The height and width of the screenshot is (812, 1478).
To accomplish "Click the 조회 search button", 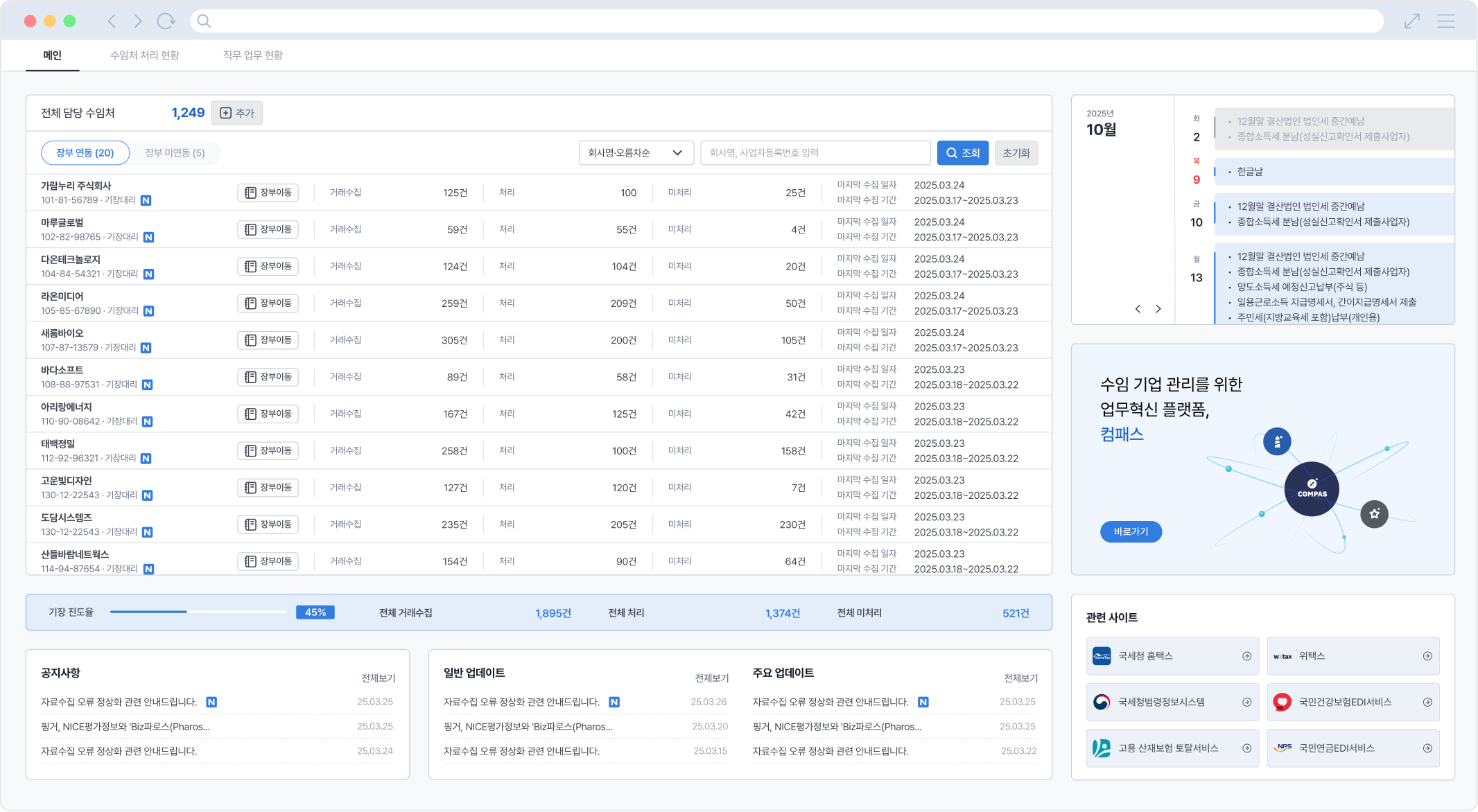I will coord(963,153).
